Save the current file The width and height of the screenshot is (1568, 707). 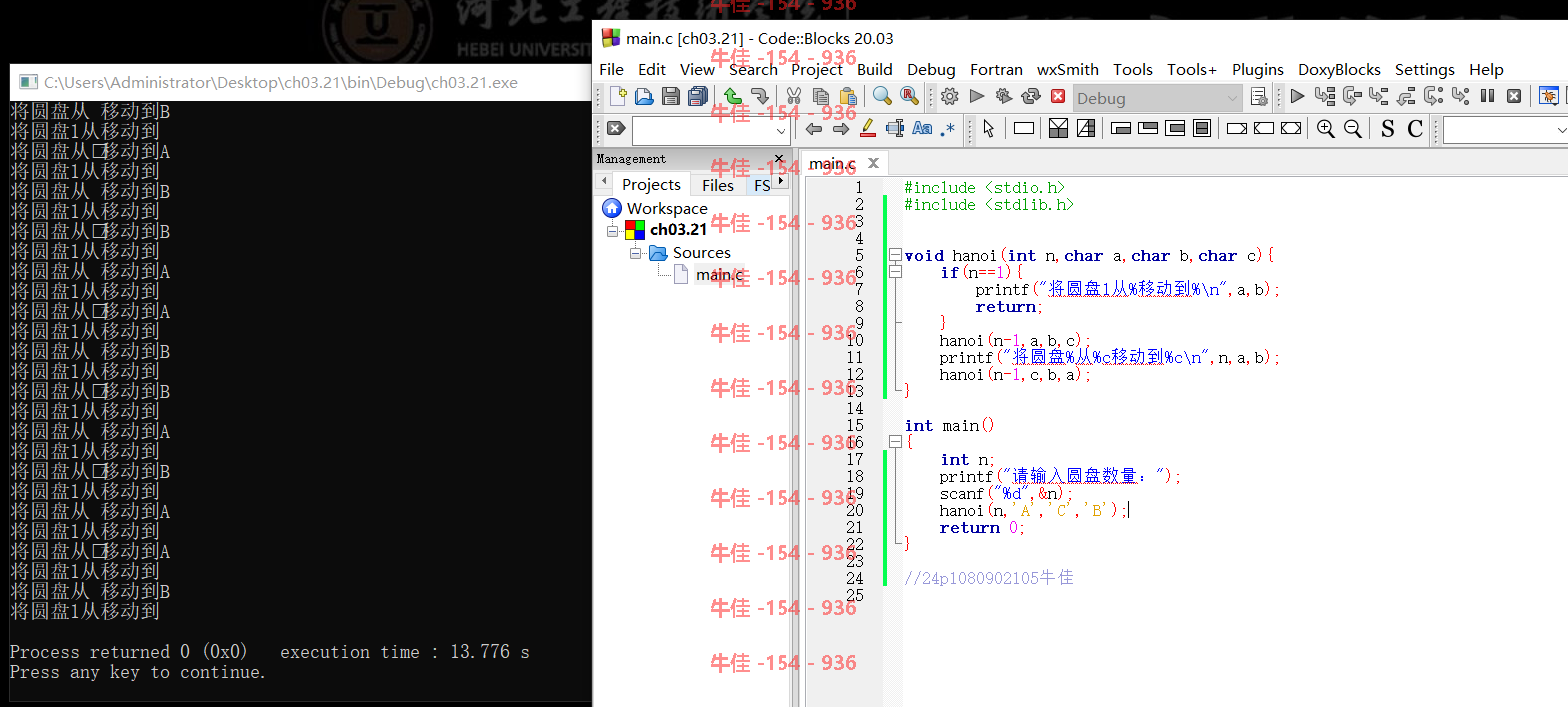(x=671, y=97)
